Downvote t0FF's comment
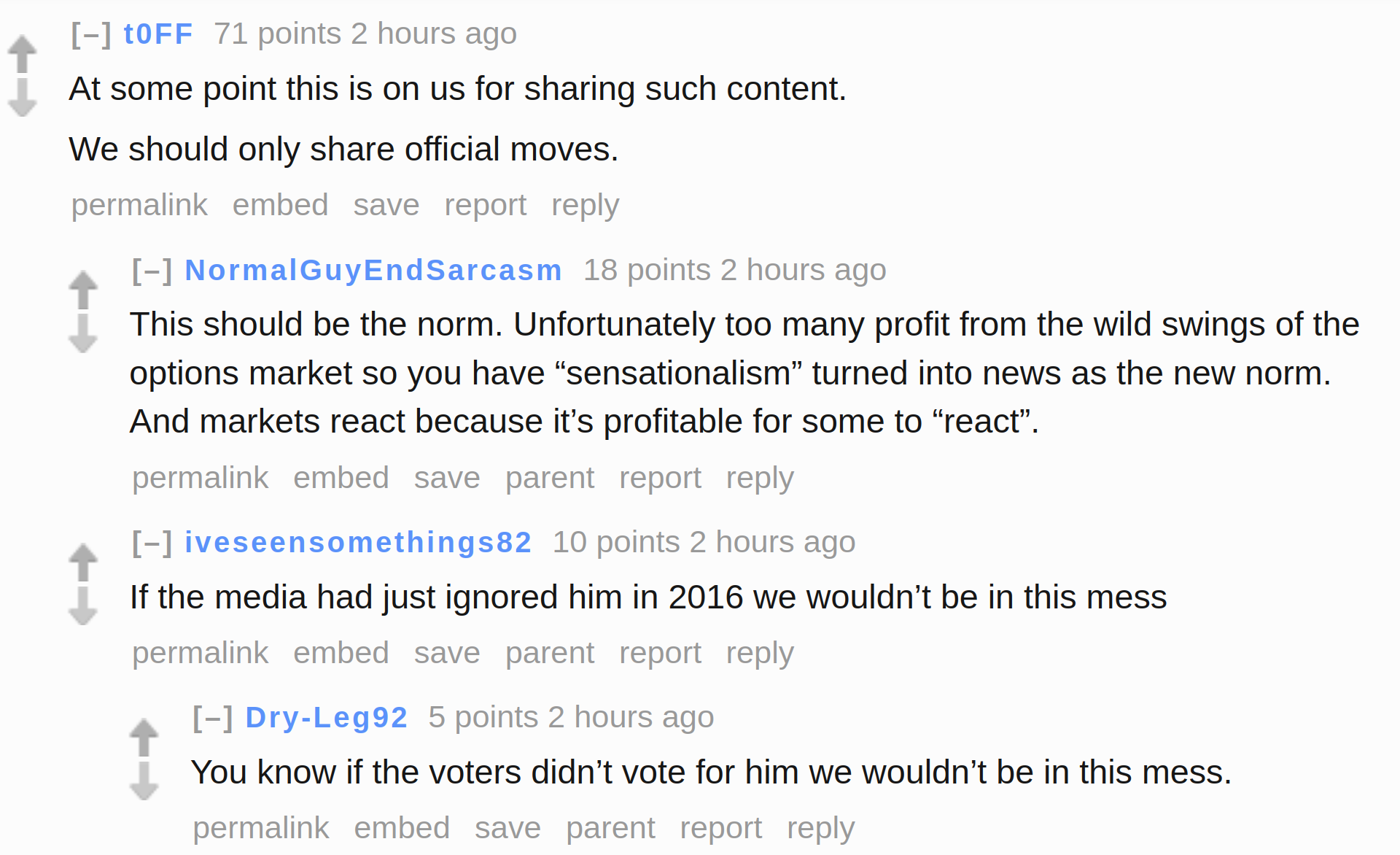1400x855 pixels. point(22,98)
